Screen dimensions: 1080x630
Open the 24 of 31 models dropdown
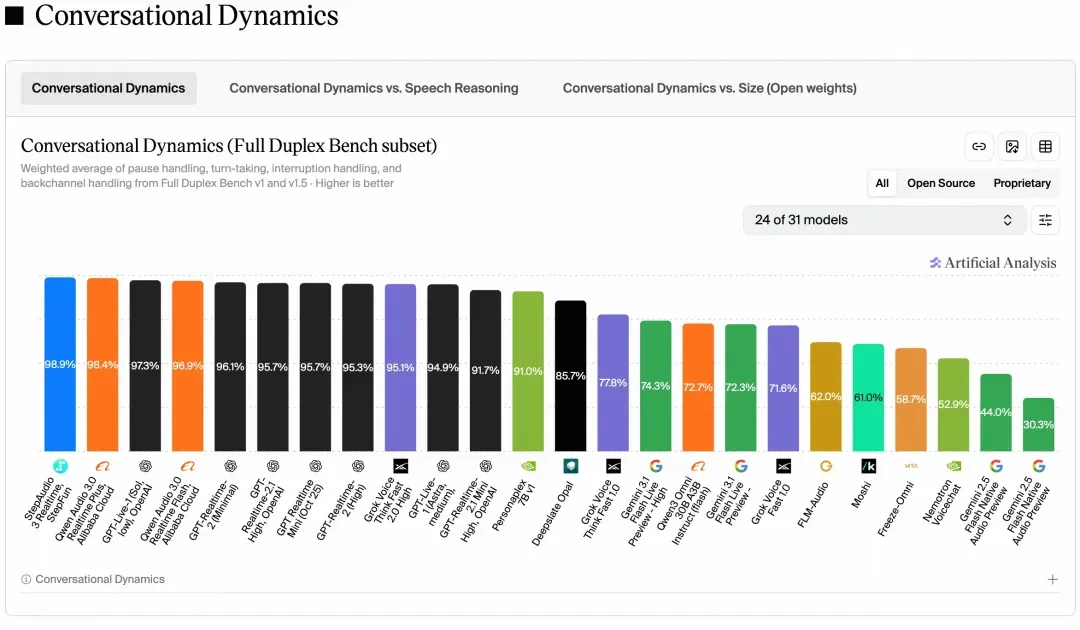click(x=884, y=220)
